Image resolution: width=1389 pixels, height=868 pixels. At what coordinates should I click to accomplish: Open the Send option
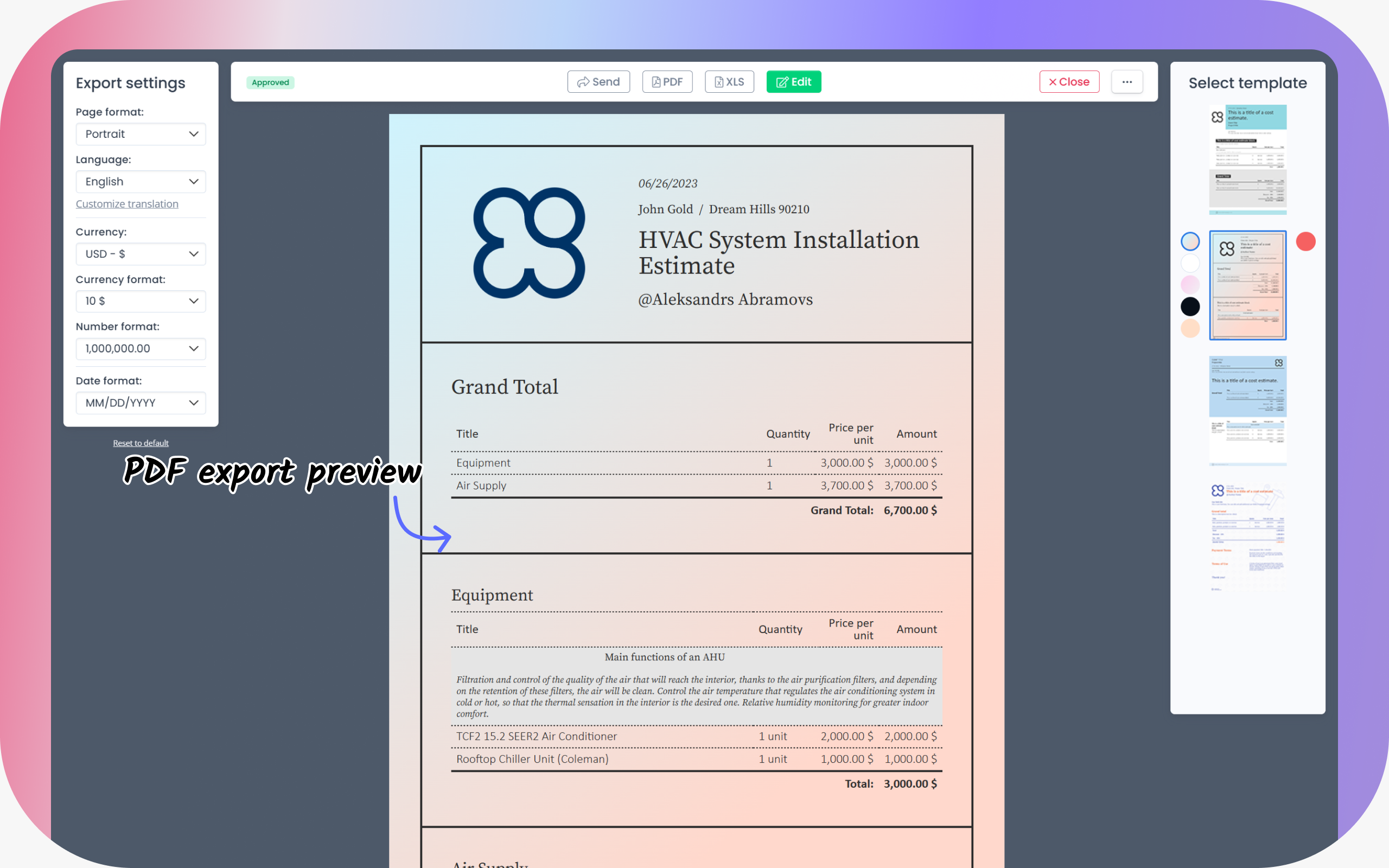pos(598,81)
